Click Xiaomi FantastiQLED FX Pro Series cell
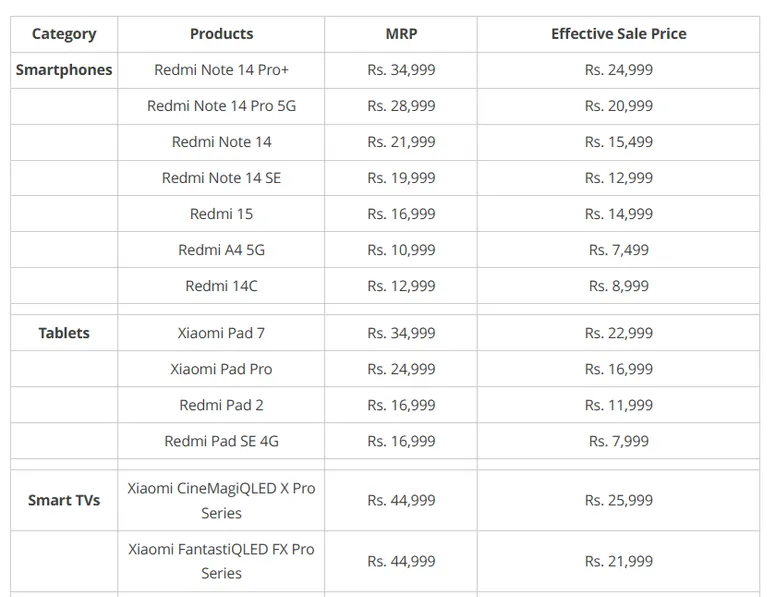The image size is (776, 597). [221, 561]
